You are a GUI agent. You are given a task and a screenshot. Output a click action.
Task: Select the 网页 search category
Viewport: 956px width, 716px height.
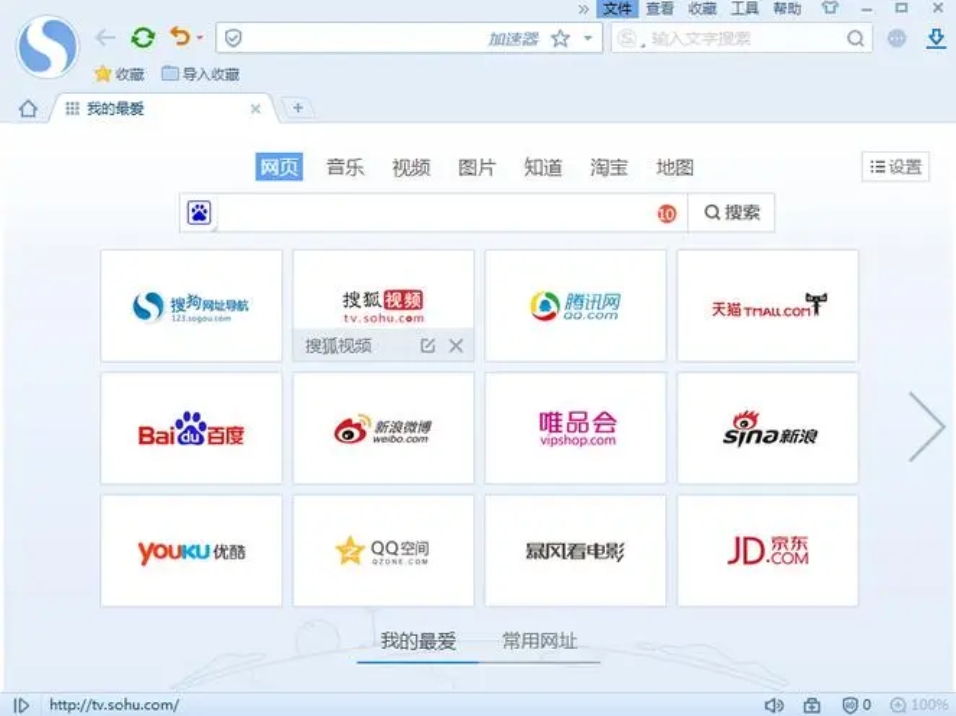[x=279, y=166]
